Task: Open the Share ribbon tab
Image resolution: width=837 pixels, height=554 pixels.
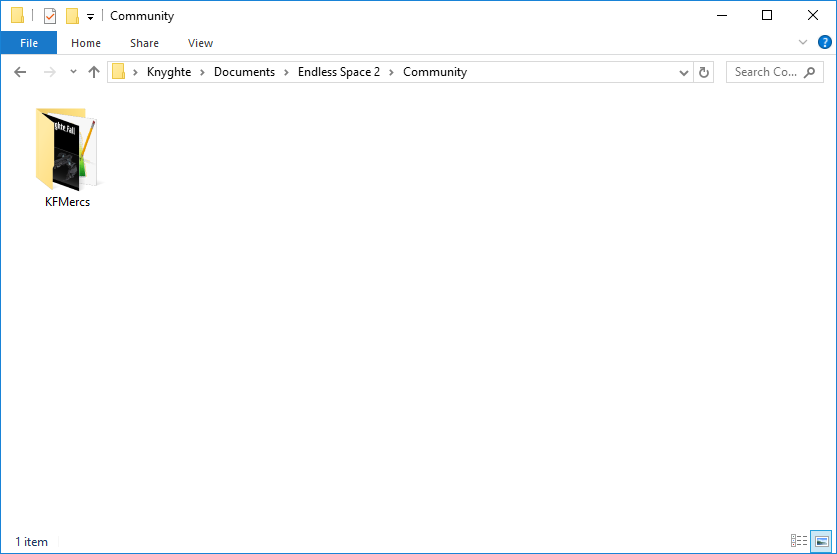Action: coord(144,43)
